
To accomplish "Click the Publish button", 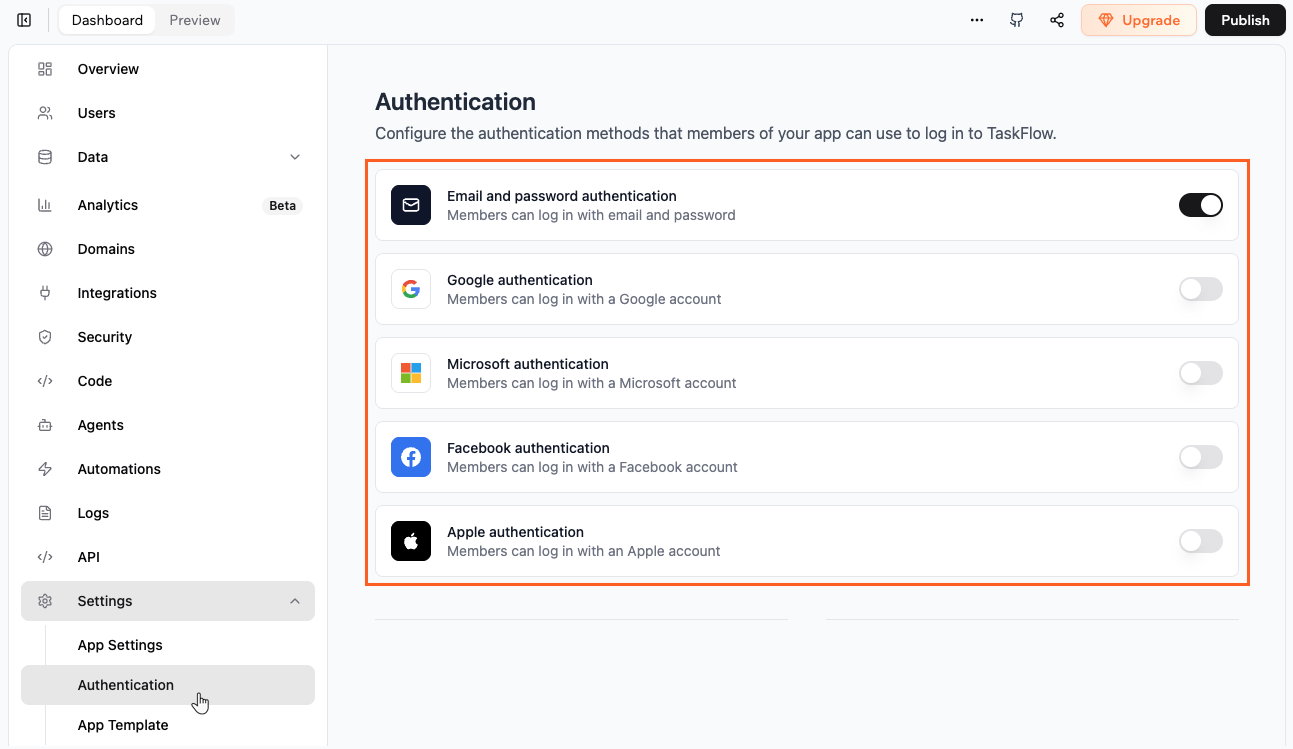I will [x=1244, y=20].
